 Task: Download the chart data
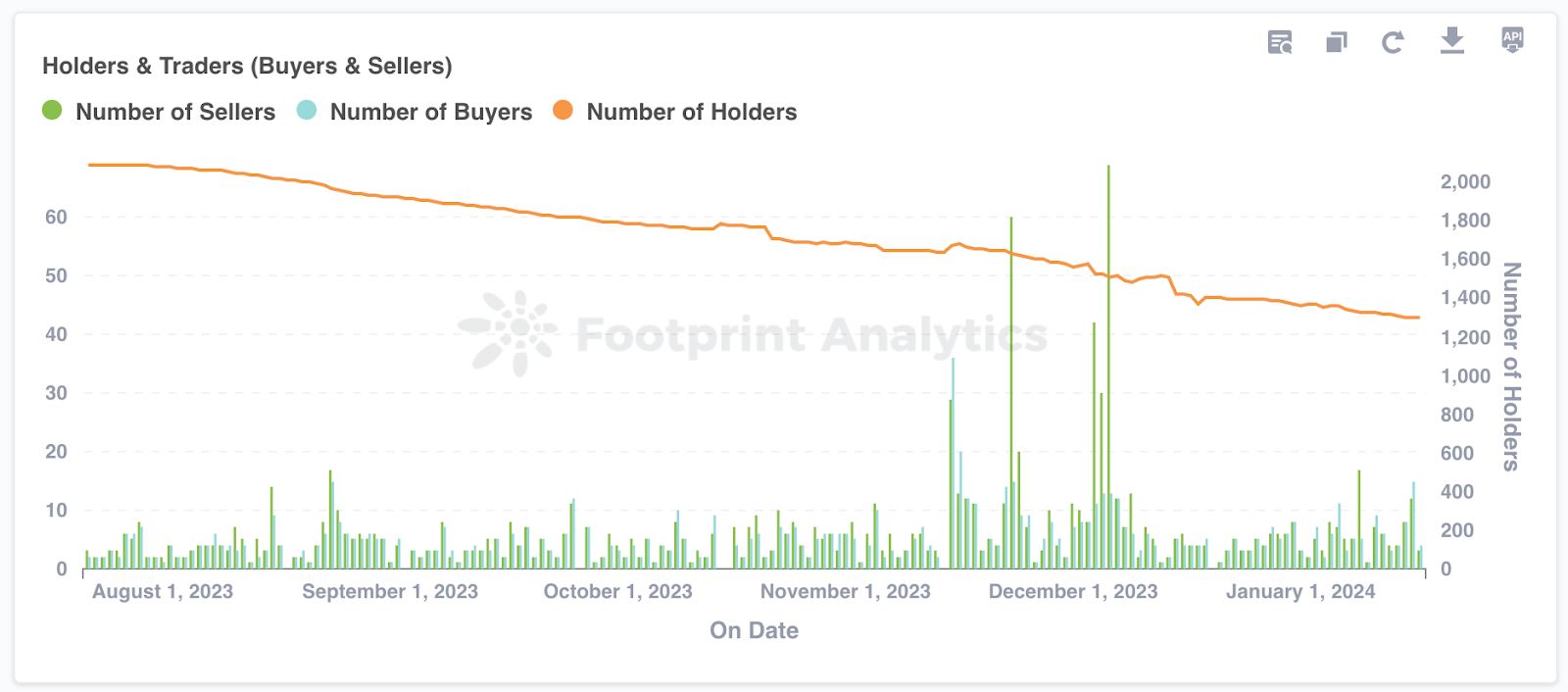click(1452, 41)
